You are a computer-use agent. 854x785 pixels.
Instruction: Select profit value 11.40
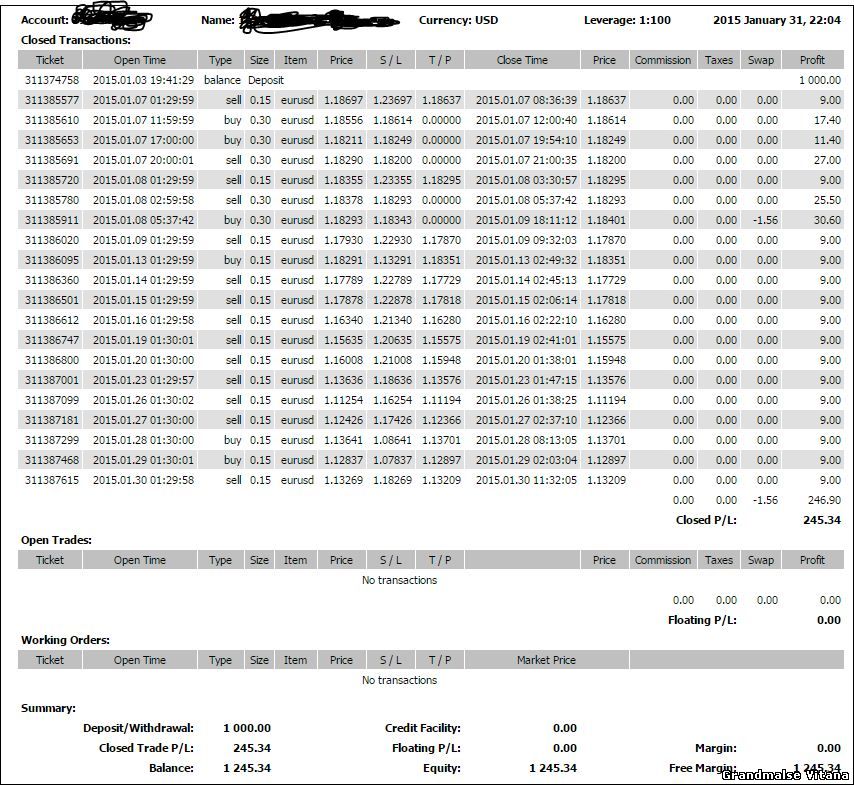click(827, 140)
